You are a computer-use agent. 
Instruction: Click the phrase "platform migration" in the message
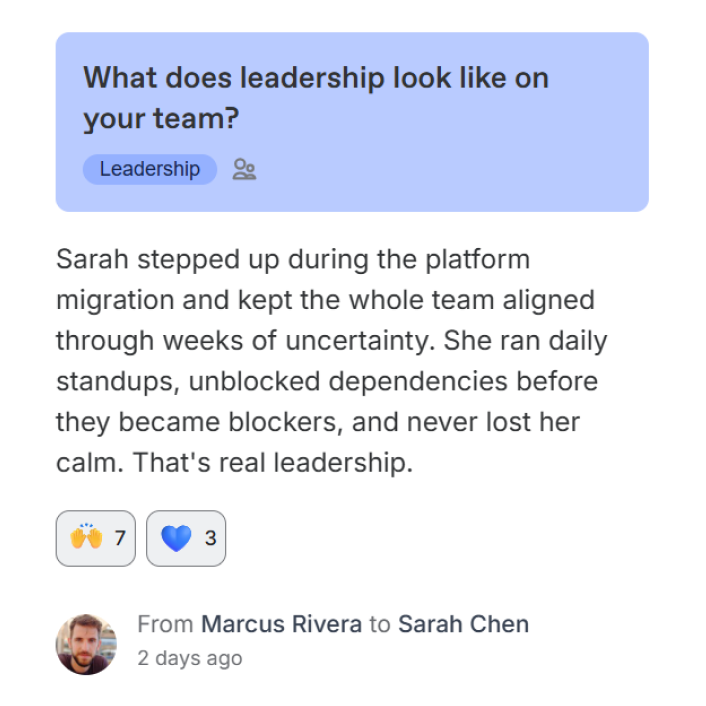[x=293, y=280]
